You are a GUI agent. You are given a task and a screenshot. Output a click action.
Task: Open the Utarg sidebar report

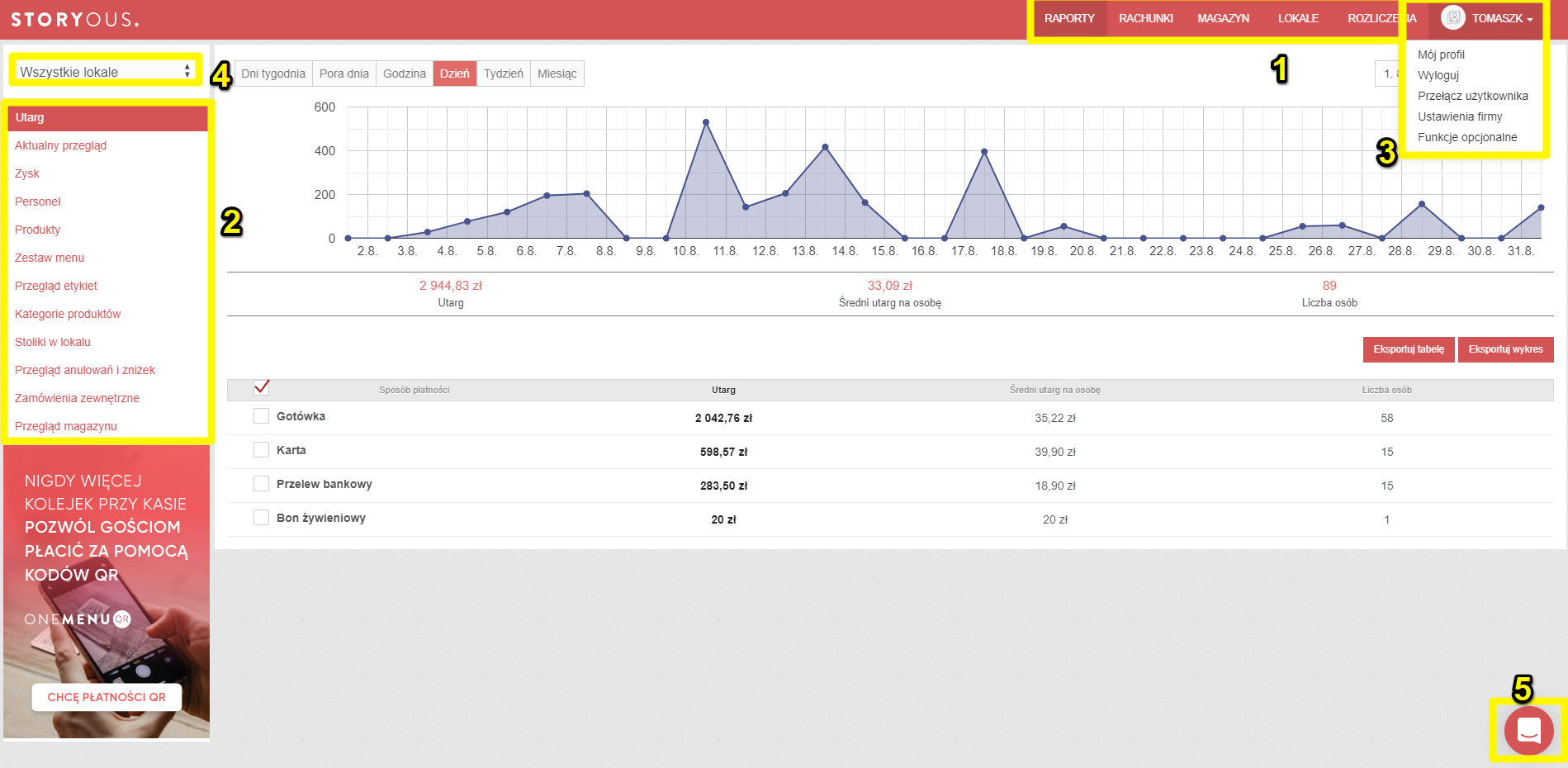(x=107, y=117)
